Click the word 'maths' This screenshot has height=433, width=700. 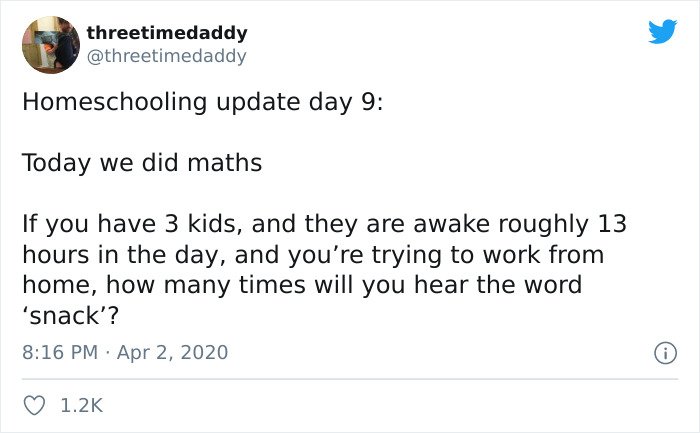(x=225, y=162)
